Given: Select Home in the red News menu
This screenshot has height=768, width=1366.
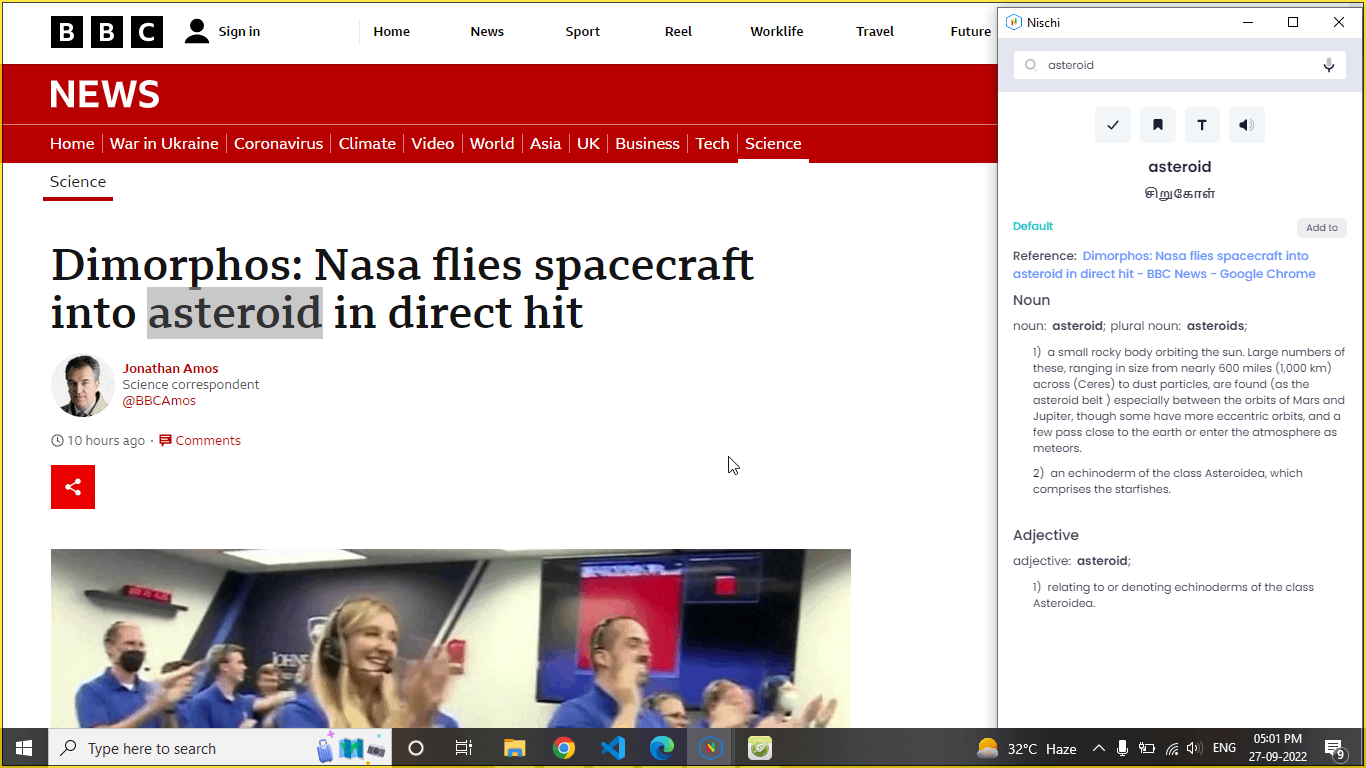Looking at the screenshot, I should [x=72, y=144].
